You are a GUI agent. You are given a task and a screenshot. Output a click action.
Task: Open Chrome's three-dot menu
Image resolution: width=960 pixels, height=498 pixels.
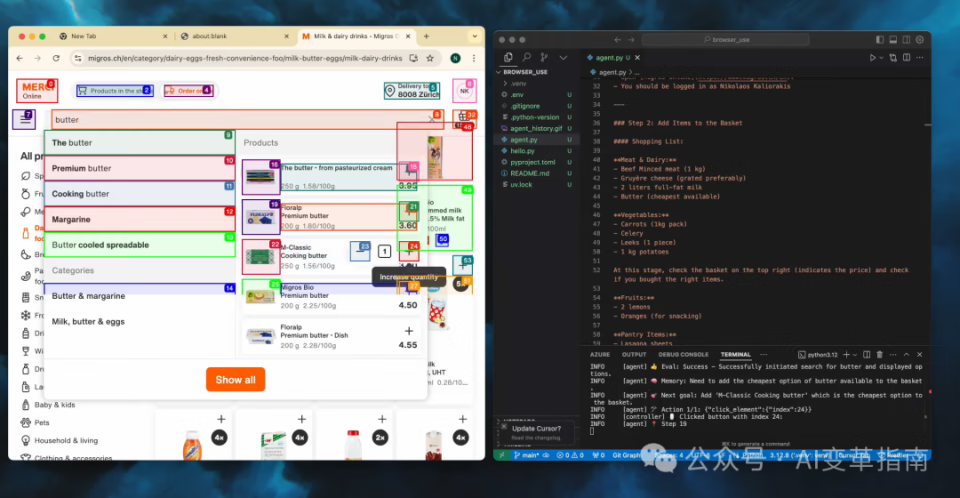click(473, 58)
